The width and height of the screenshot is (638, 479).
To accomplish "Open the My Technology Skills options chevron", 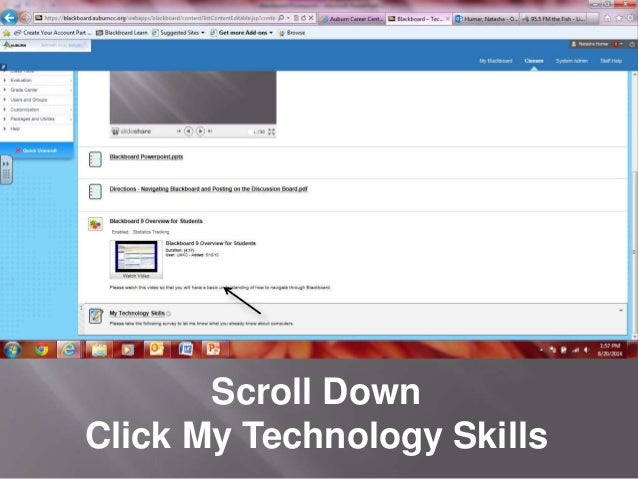I will [x=621, y=311].
